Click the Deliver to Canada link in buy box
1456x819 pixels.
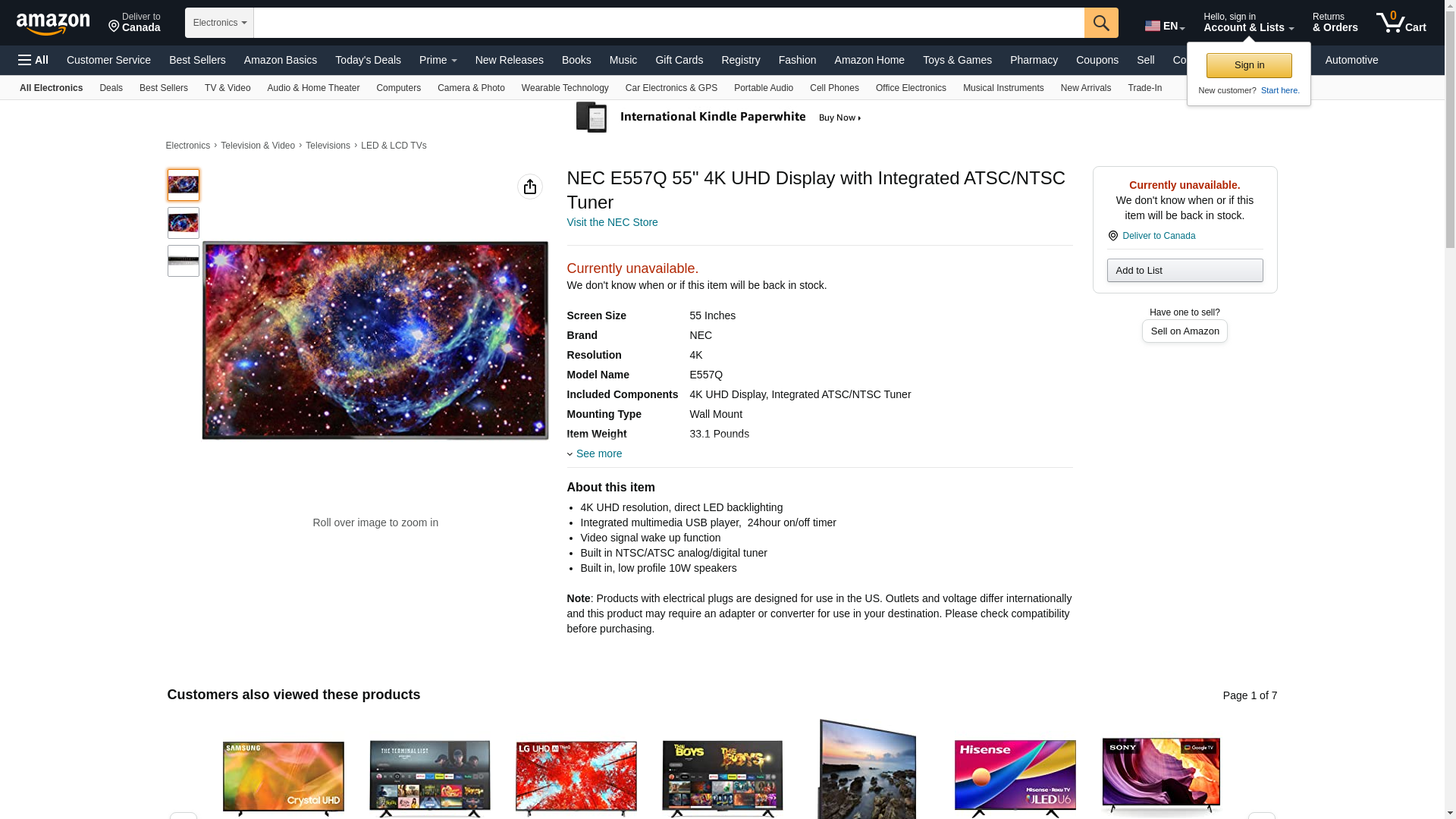1158,236
